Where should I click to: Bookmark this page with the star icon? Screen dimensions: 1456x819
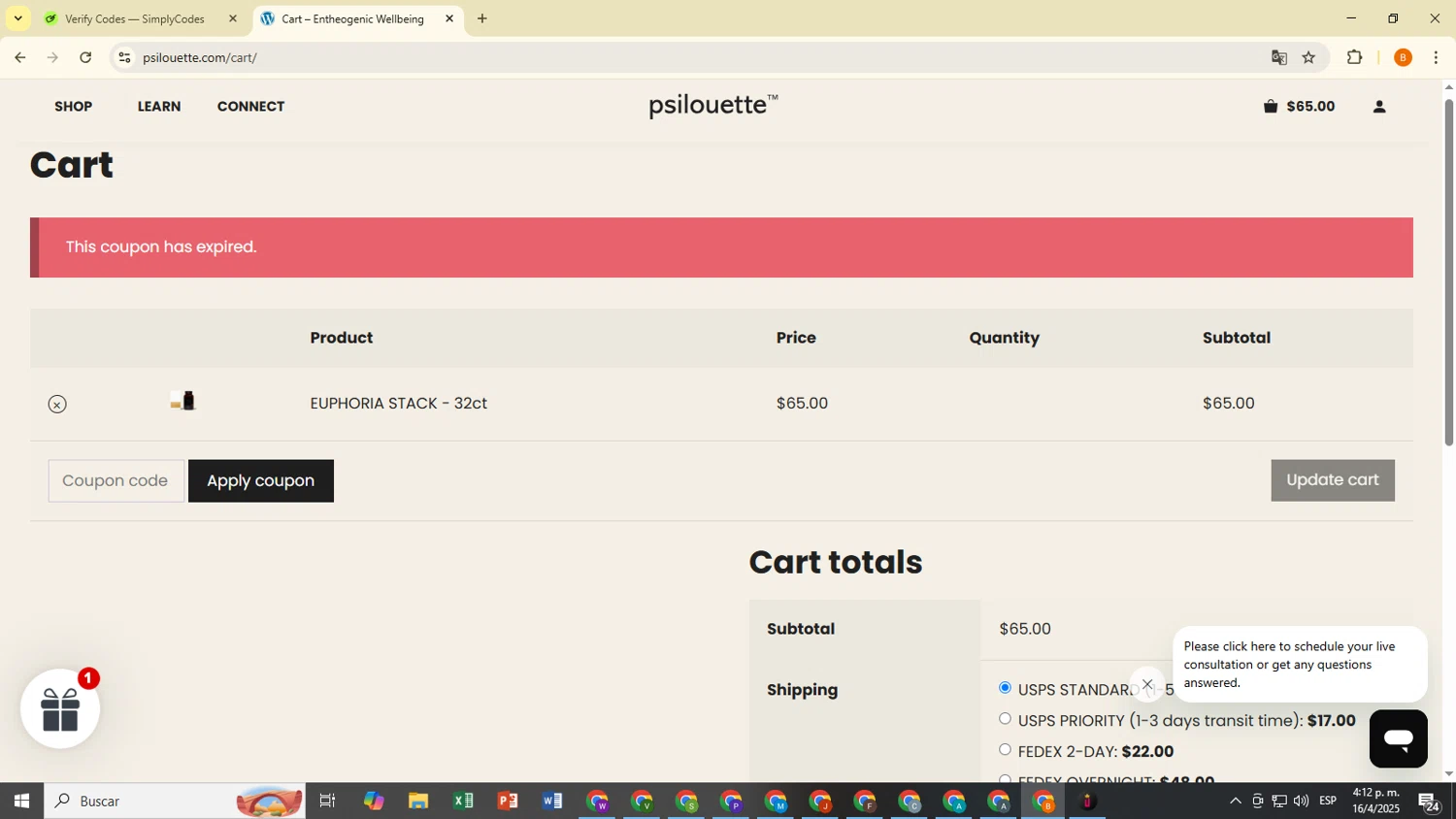(1308, 57)
